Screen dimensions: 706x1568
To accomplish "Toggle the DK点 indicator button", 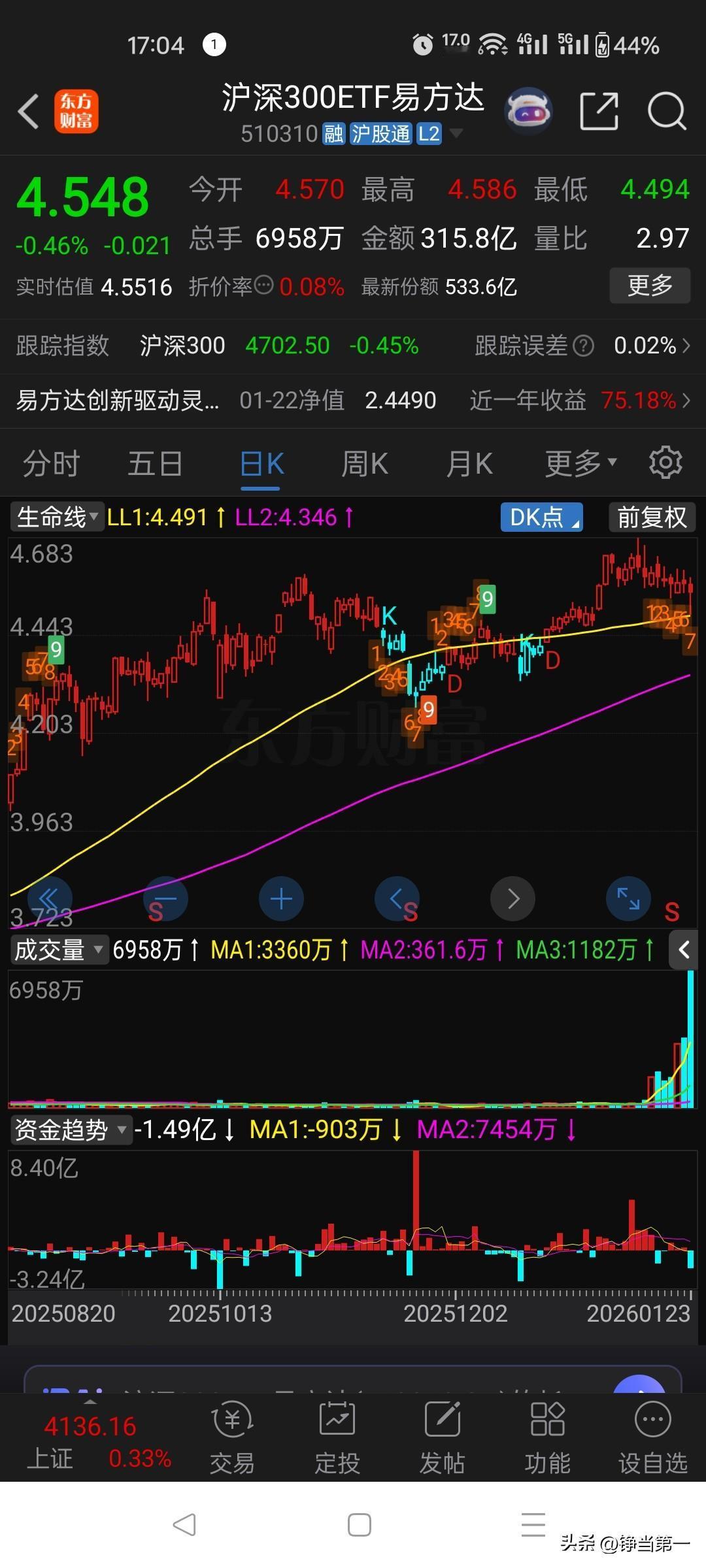I will point(541,517).
